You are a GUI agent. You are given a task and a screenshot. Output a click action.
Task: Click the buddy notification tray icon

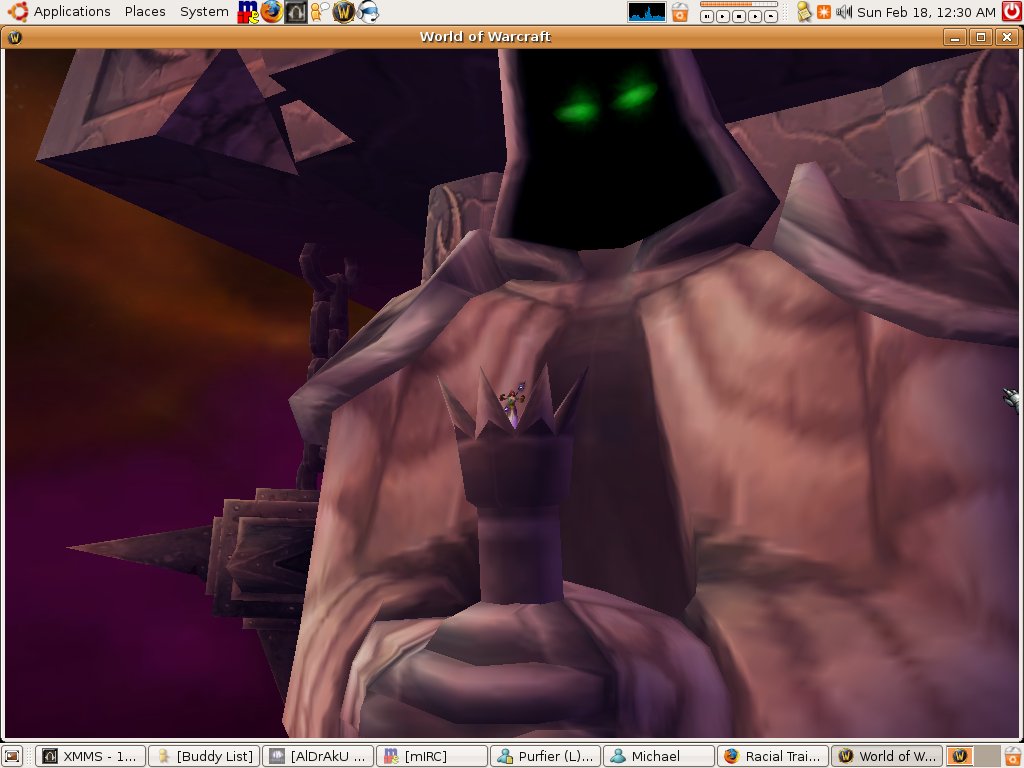coord(805,12)
